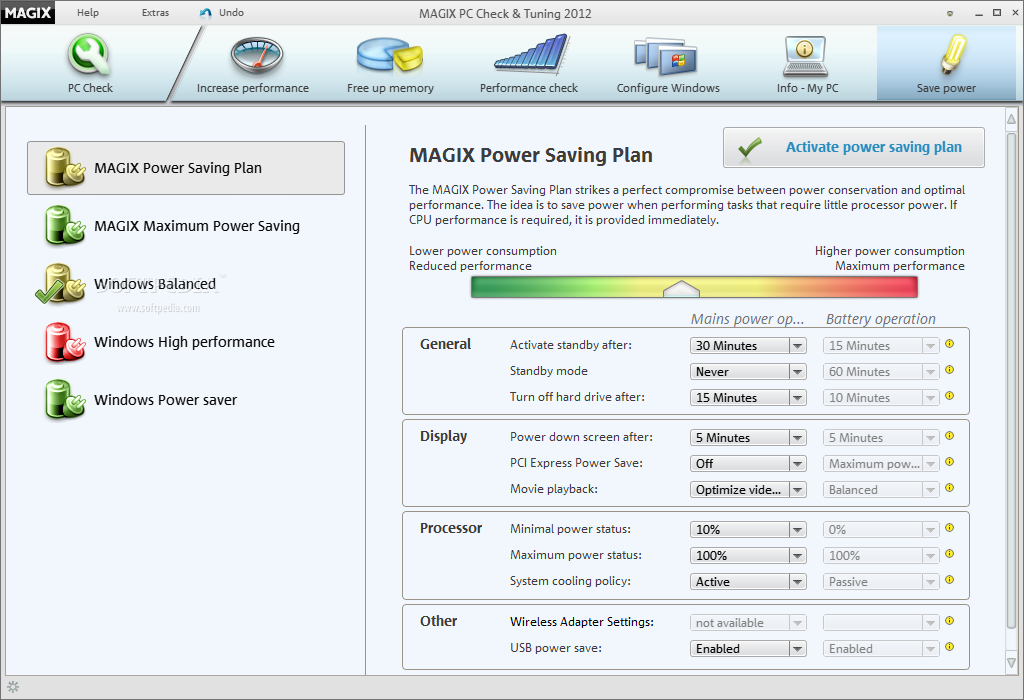
Task: Open System cooling policy battery dropdown Passive
Action: coord(881,582)
